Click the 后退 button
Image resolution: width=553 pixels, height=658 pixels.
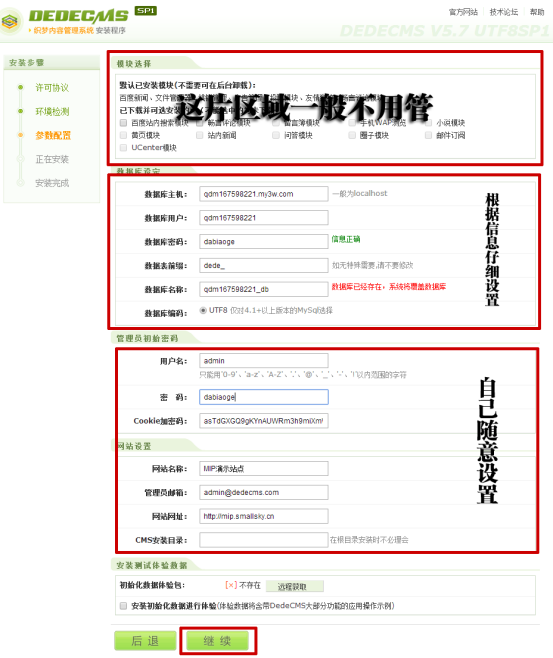click(145, 641)
